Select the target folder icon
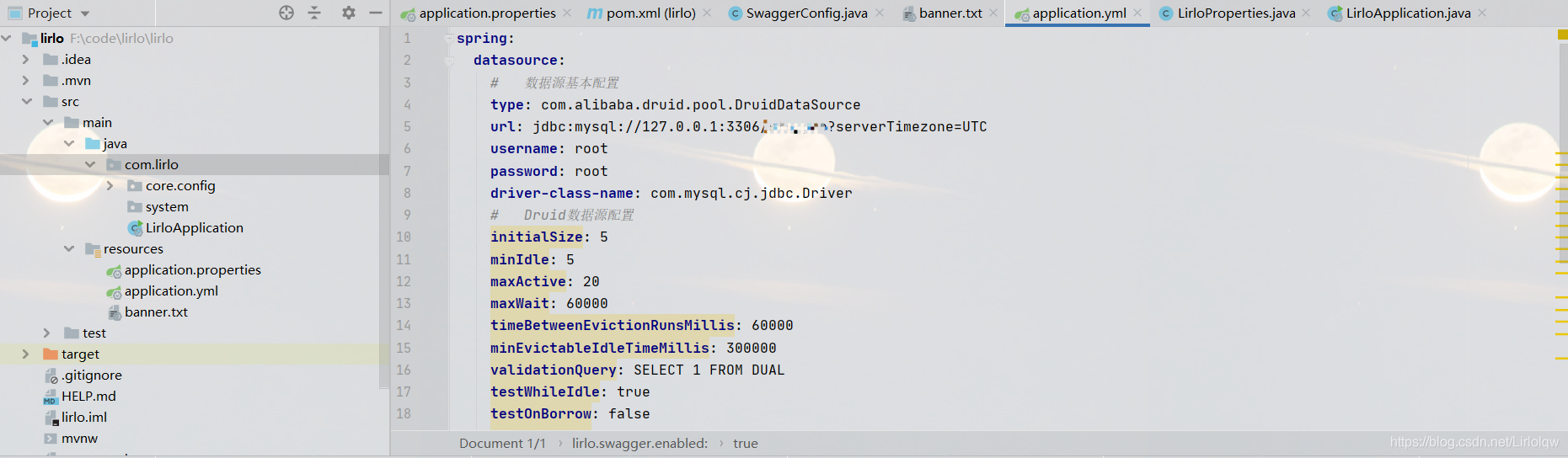Viewport: 1568px width, 458px height. click(x=51, y=354)
